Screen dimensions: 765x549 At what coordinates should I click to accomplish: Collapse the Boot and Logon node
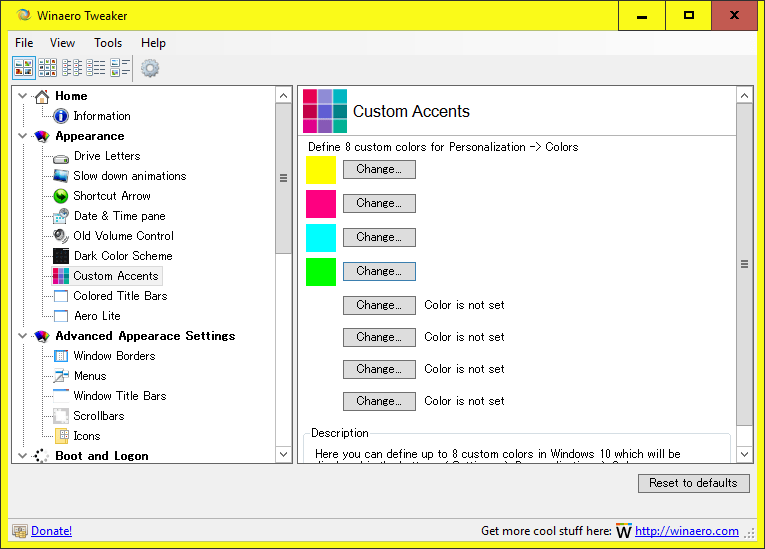pos(22,456)
